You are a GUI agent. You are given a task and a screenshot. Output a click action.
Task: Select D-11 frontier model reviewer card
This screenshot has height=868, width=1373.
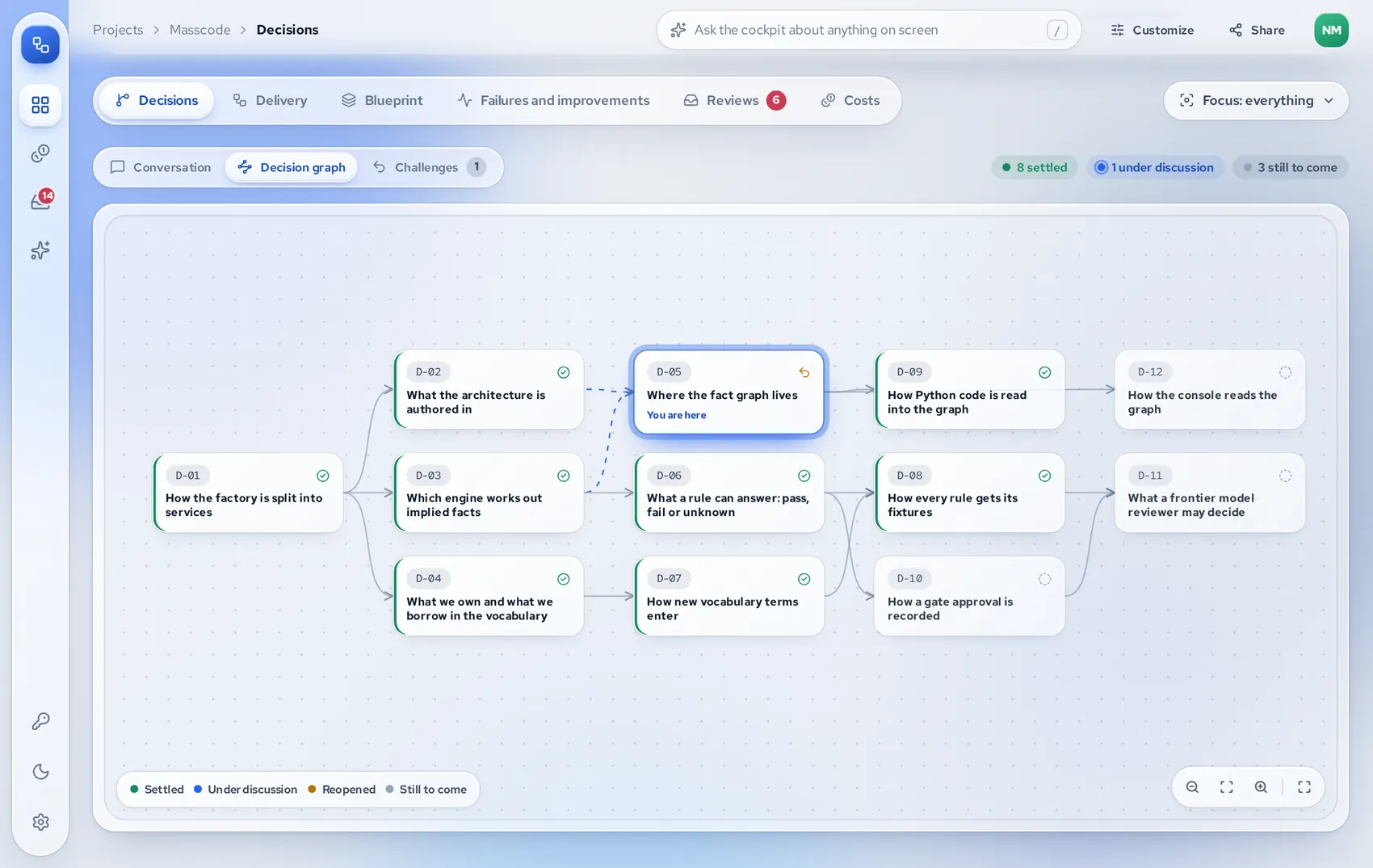[x=1210, y=493]
